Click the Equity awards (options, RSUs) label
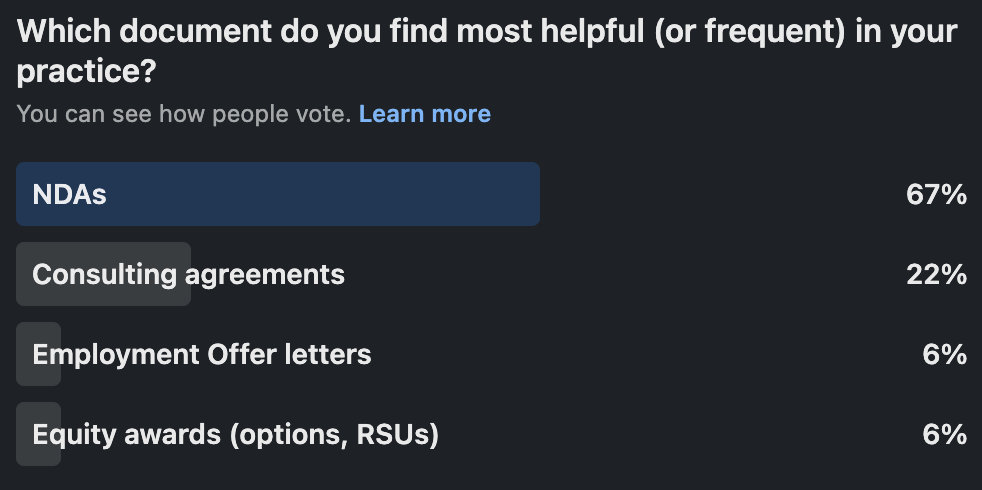The image size is (982, 490). click(235, 435)
